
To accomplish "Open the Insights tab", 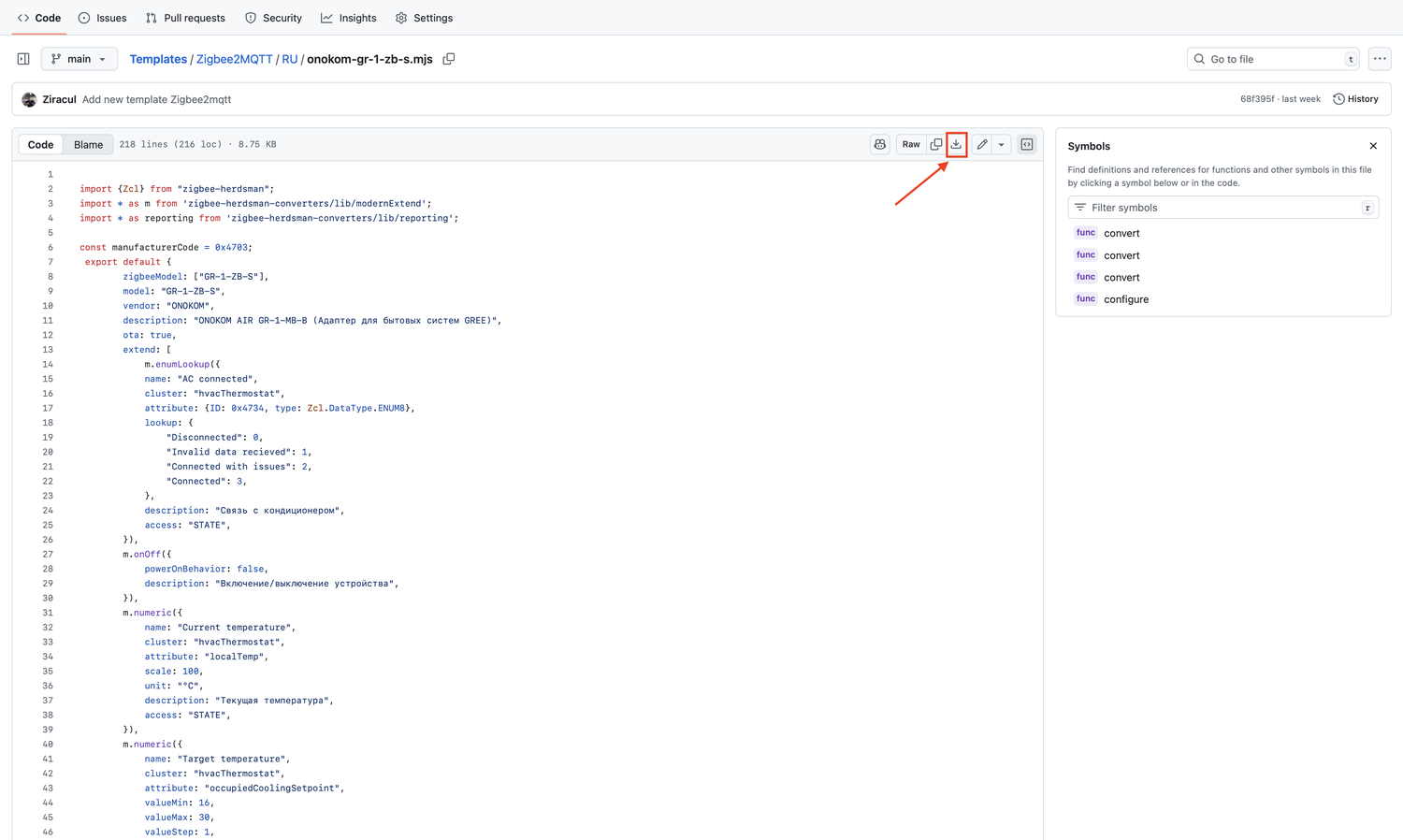I will (x=349, y=18).
